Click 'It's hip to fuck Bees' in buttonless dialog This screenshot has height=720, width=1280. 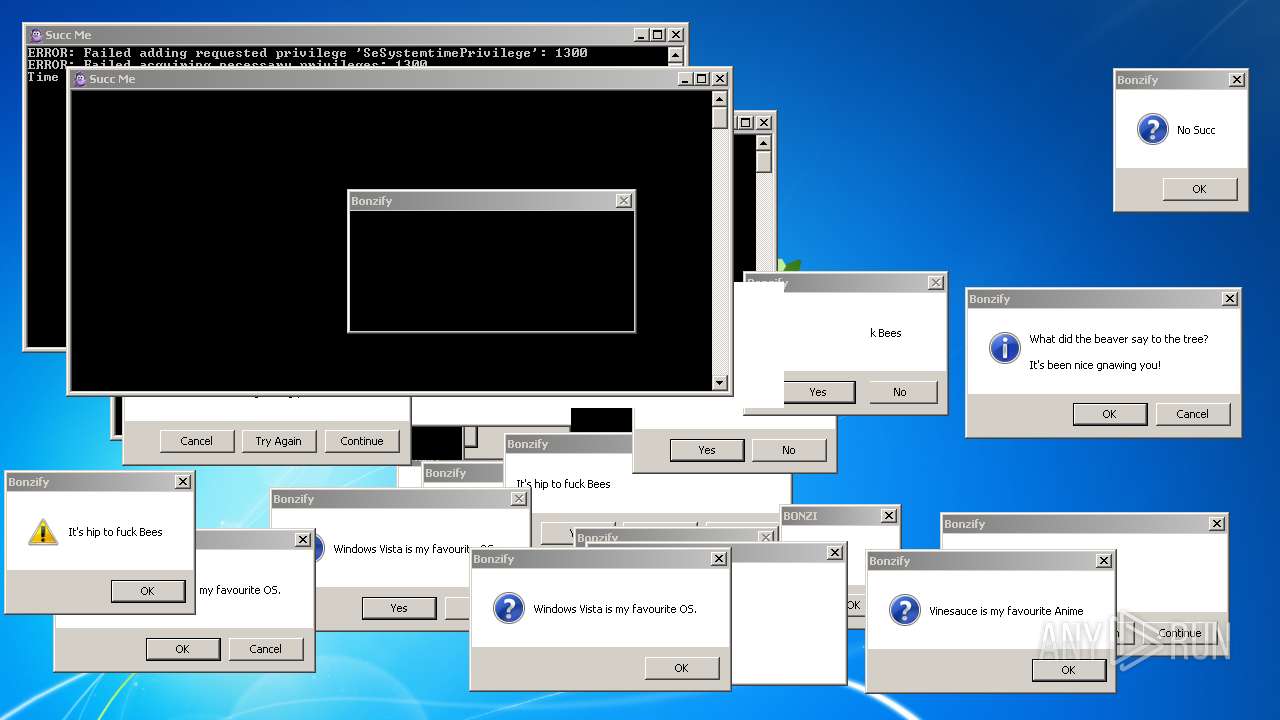tap(563, 484)
